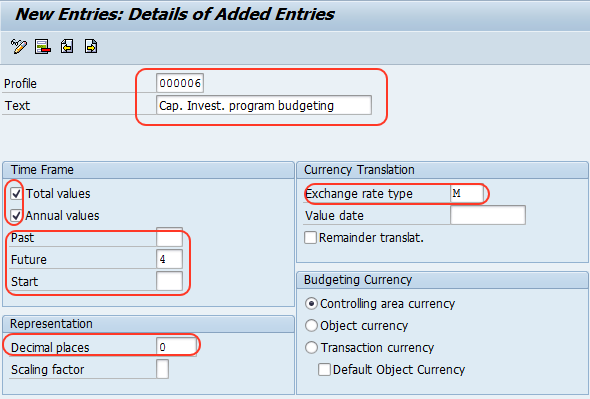Click the Future field containing 4
The image size is (590, 399).
point(169,259)
